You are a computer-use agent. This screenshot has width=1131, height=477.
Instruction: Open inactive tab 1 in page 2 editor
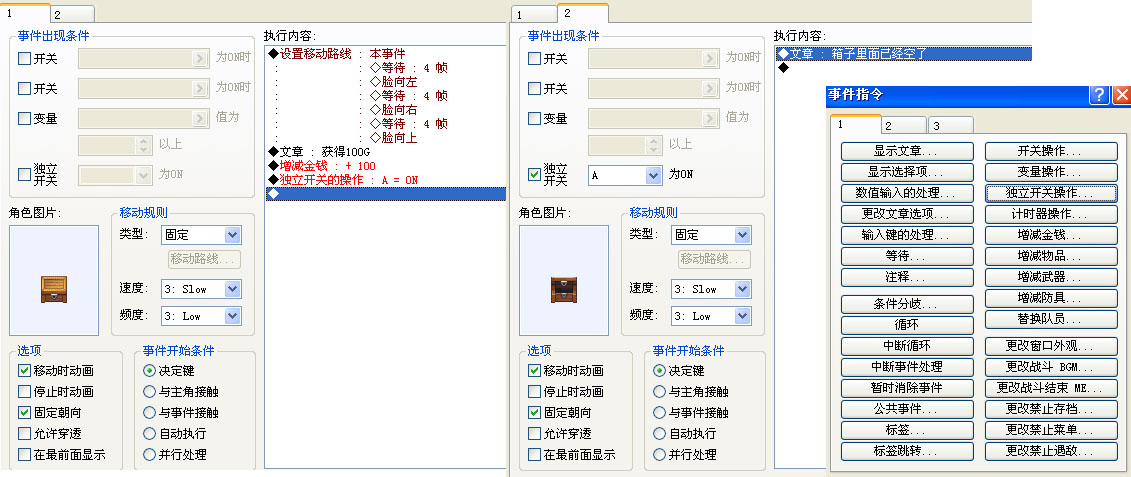tap(534, 14)
